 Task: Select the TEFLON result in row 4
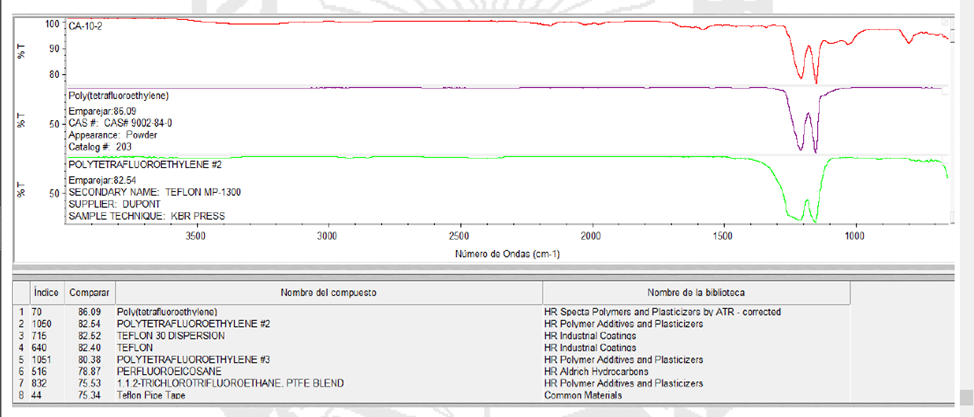pos(135,348)
